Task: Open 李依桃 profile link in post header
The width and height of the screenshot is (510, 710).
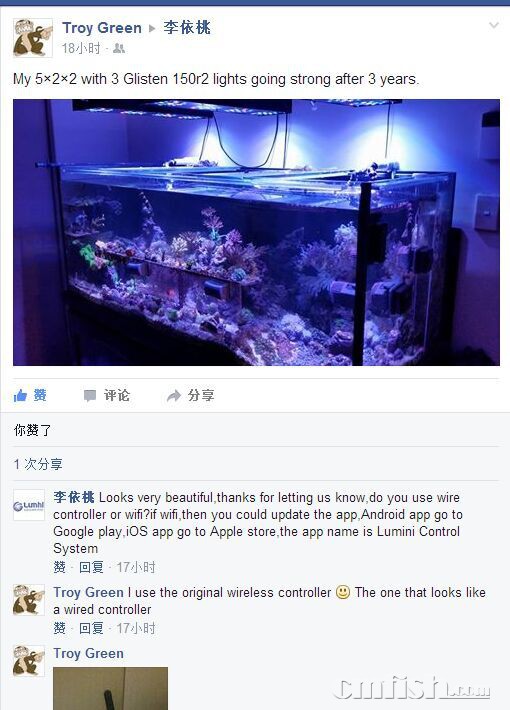Action: [187, 28]
